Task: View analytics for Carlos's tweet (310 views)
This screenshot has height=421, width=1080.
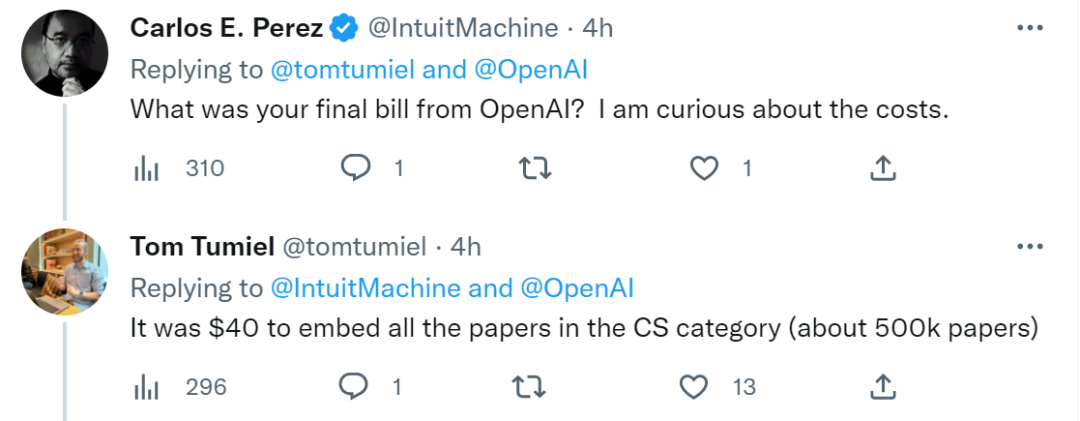Action: pyautogui.click(x=147, y=169)
